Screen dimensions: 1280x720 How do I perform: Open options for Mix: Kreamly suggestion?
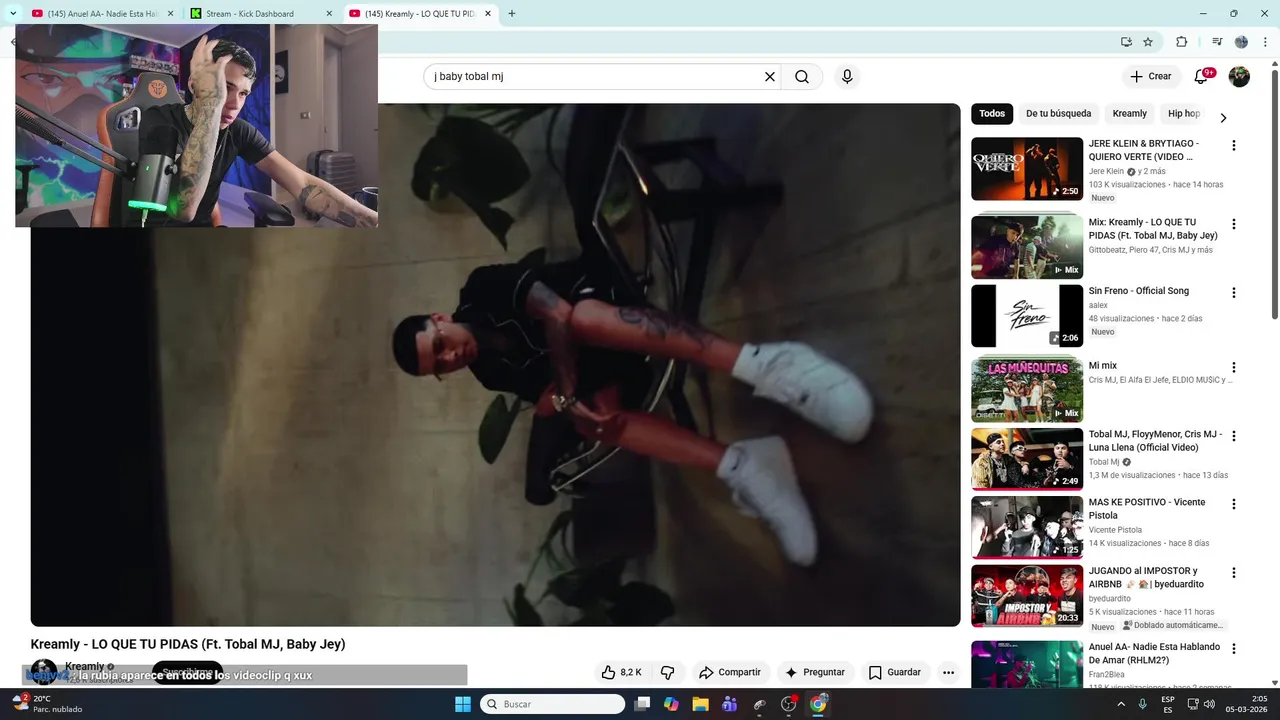1233,224
